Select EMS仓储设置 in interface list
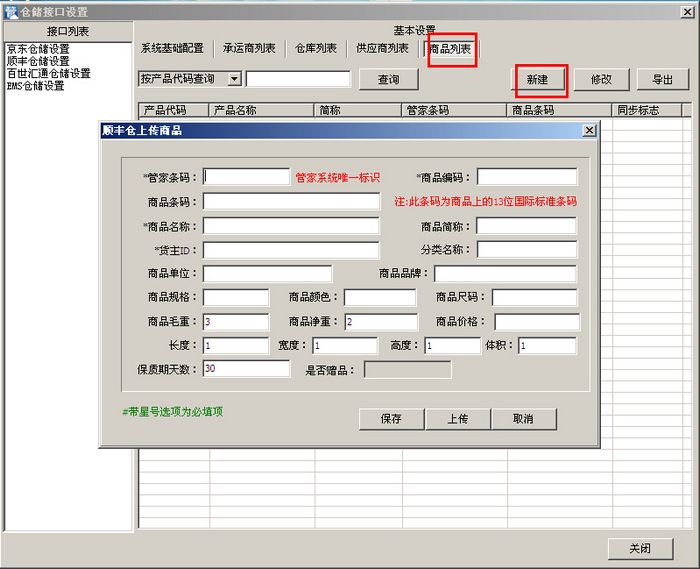Viewport: 700px width, 569px height. click(x=35, y=85)
